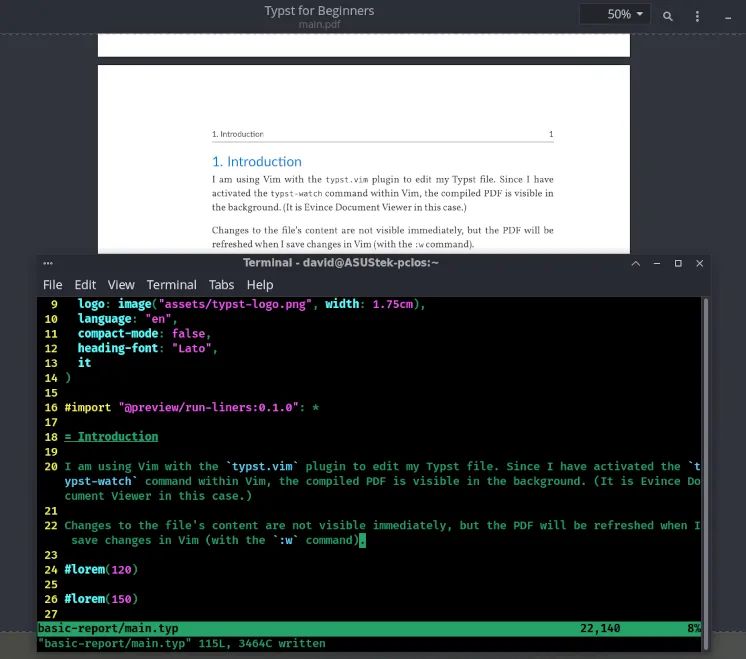
Task: Minimize the Evince document viewer window
Action: point(727,18)
